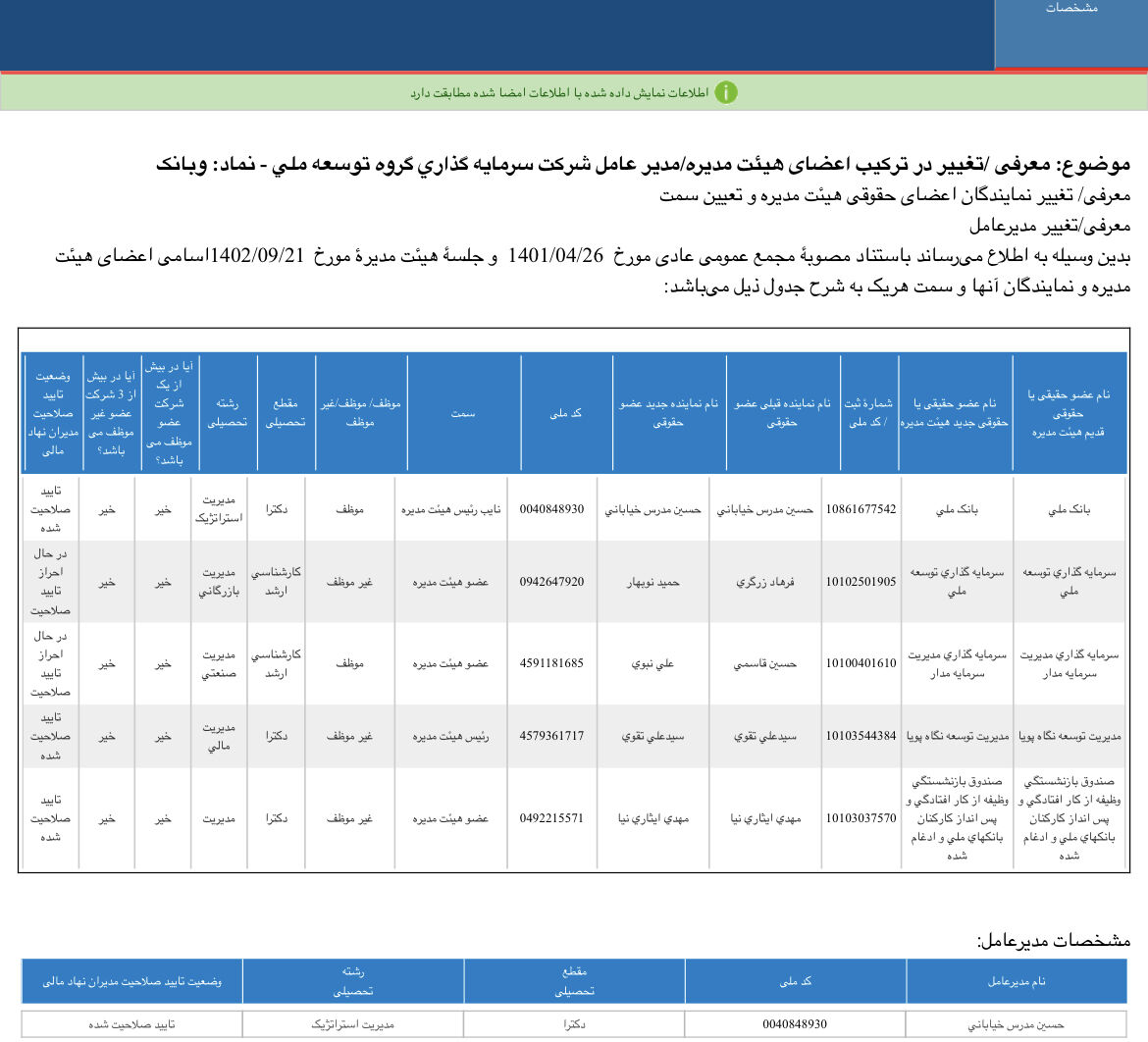Open the مشخصات tab at the top
1148x1042 pixels.
coord(1071,8)
